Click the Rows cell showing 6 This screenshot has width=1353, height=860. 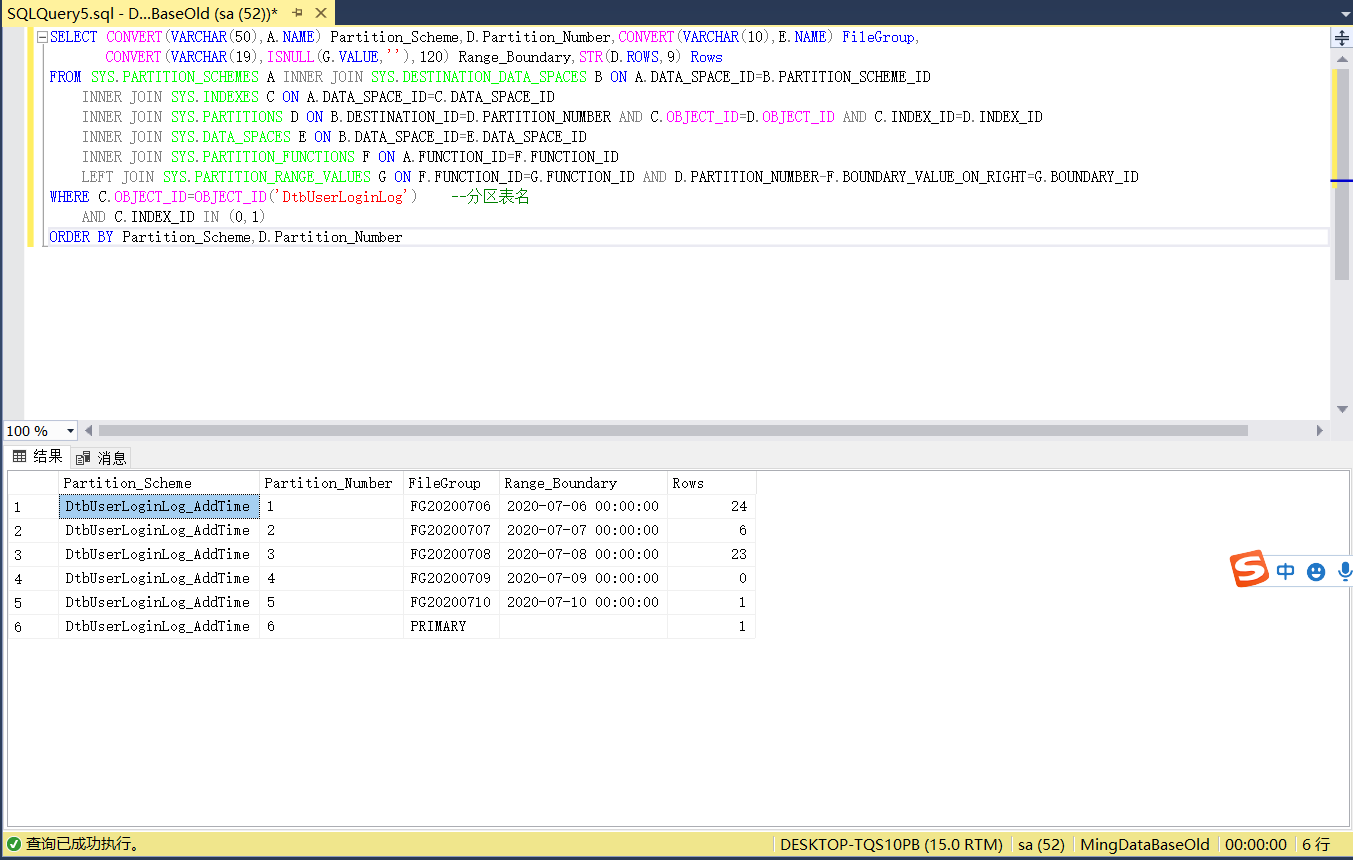[712, 530]
